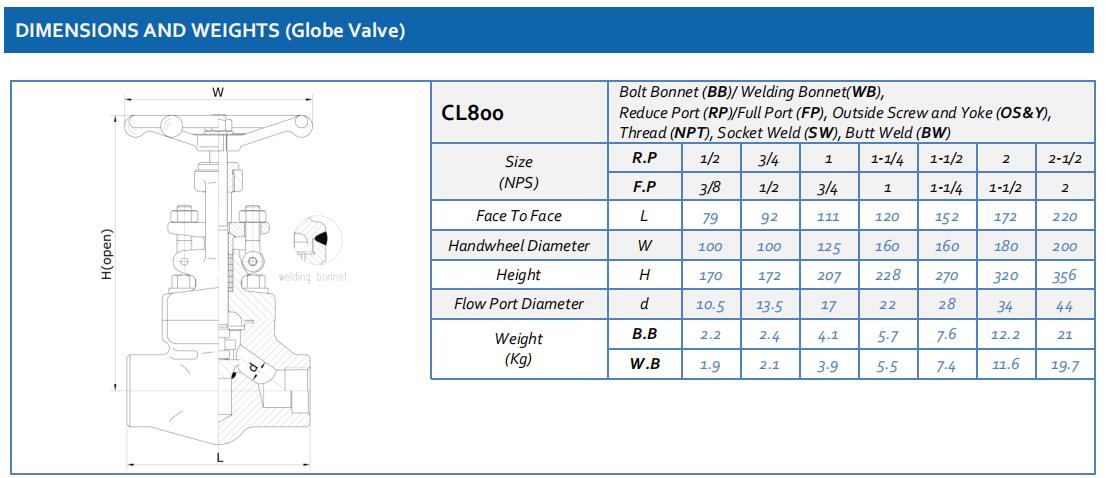
Task: Click the W dimension label above the handwheel
Action: click(218, 92)
